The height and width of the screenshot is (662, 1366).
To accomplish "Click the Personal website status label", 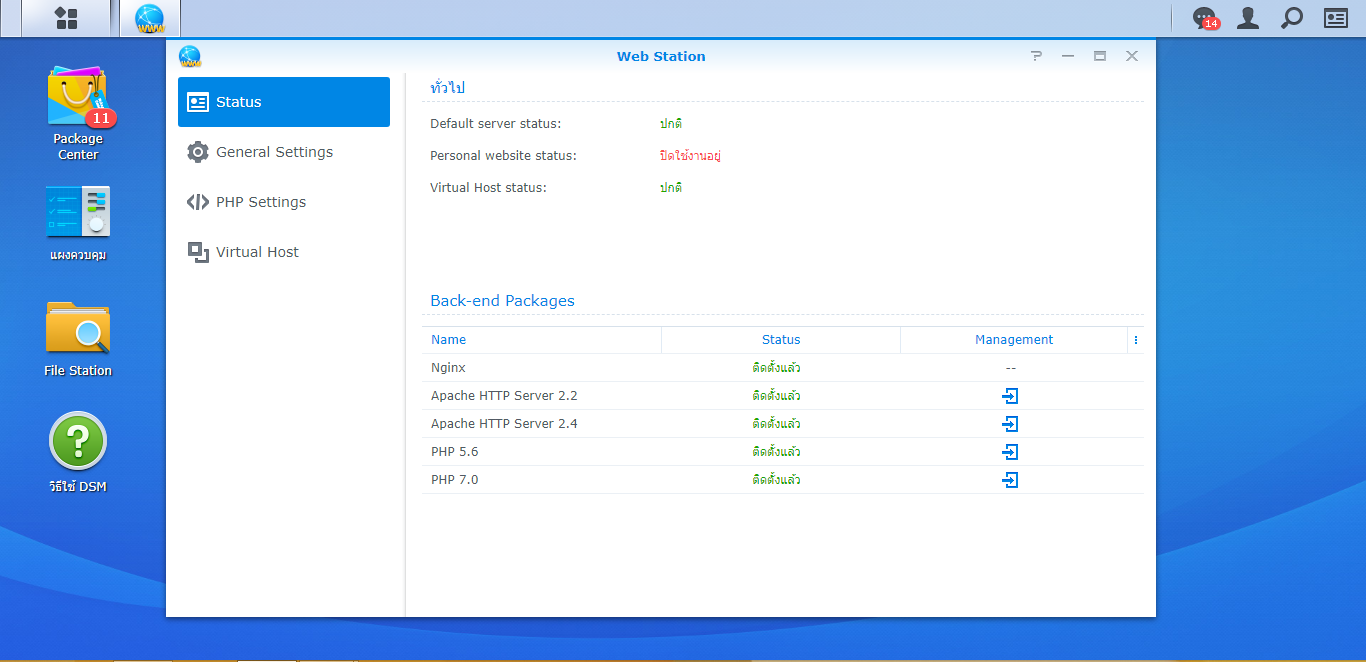I will 503,156.
